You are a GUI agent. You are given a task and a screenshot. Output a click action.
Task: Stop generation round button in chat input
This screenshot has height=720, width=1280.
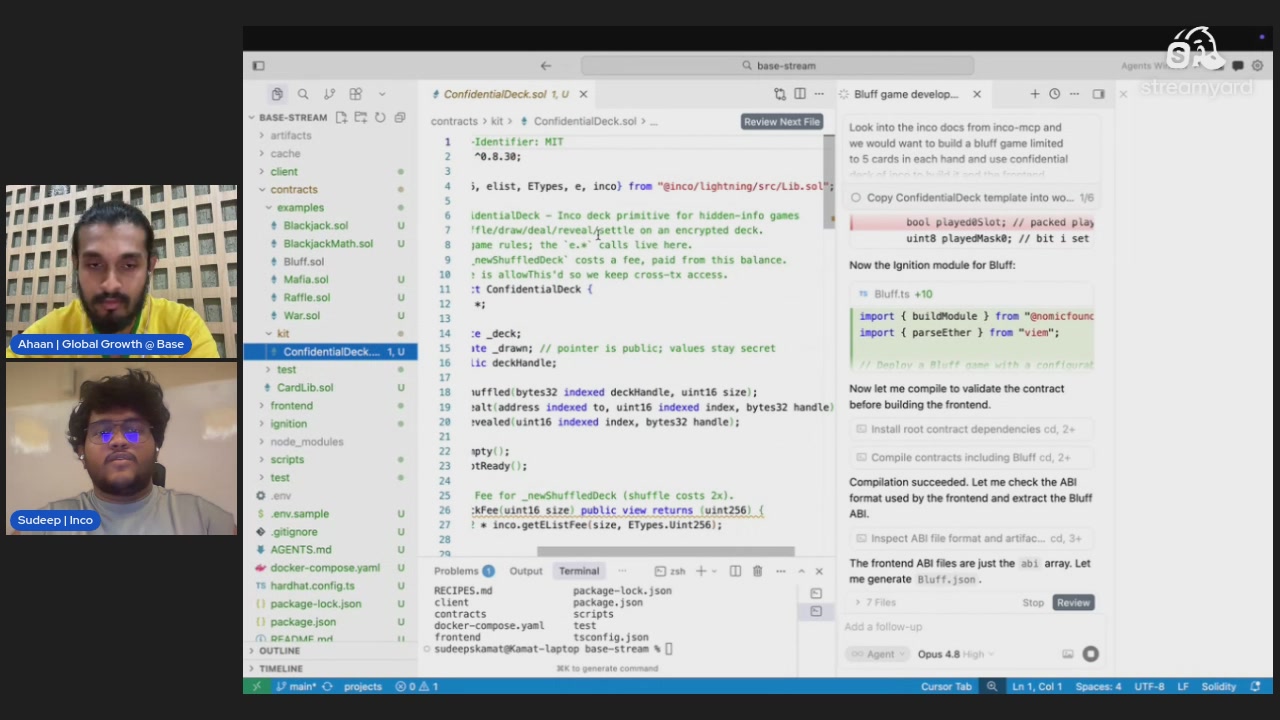point(1090,654)
